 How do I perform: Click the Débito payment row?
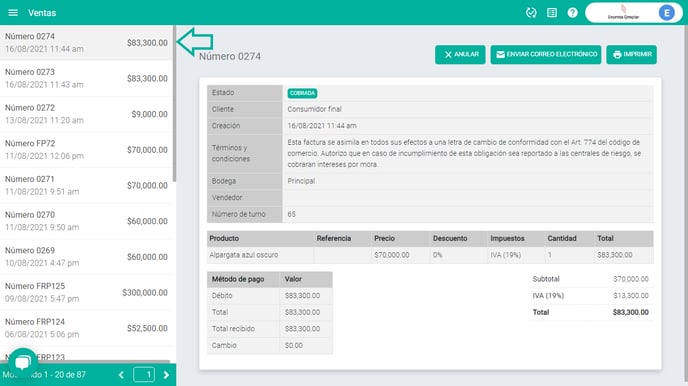pyautogui.click(x=269, y=296)
